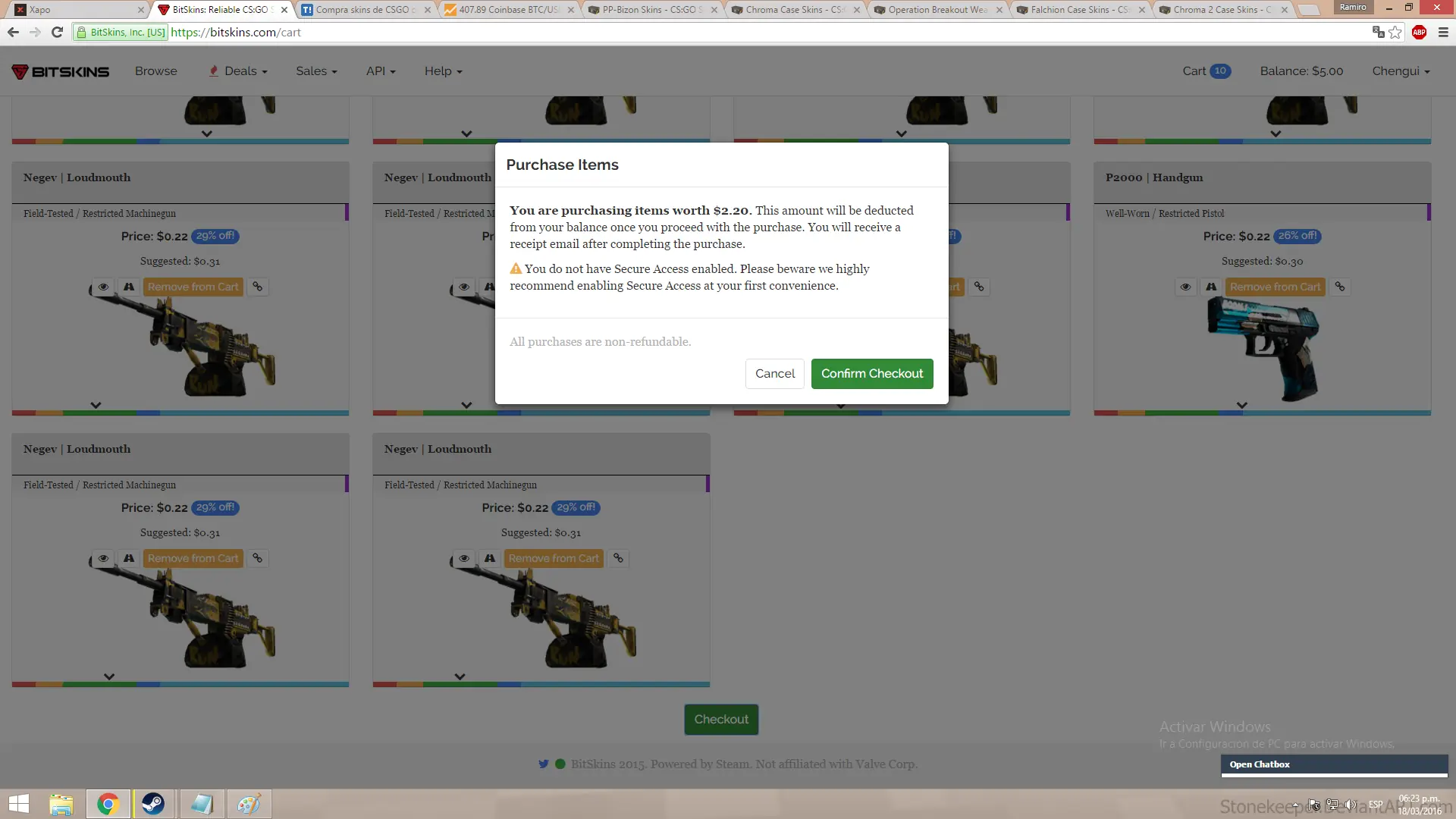The image size is (1456, 819).
Task: Click the 26% off badge on the P2000 card
Action: (1298, 236)
